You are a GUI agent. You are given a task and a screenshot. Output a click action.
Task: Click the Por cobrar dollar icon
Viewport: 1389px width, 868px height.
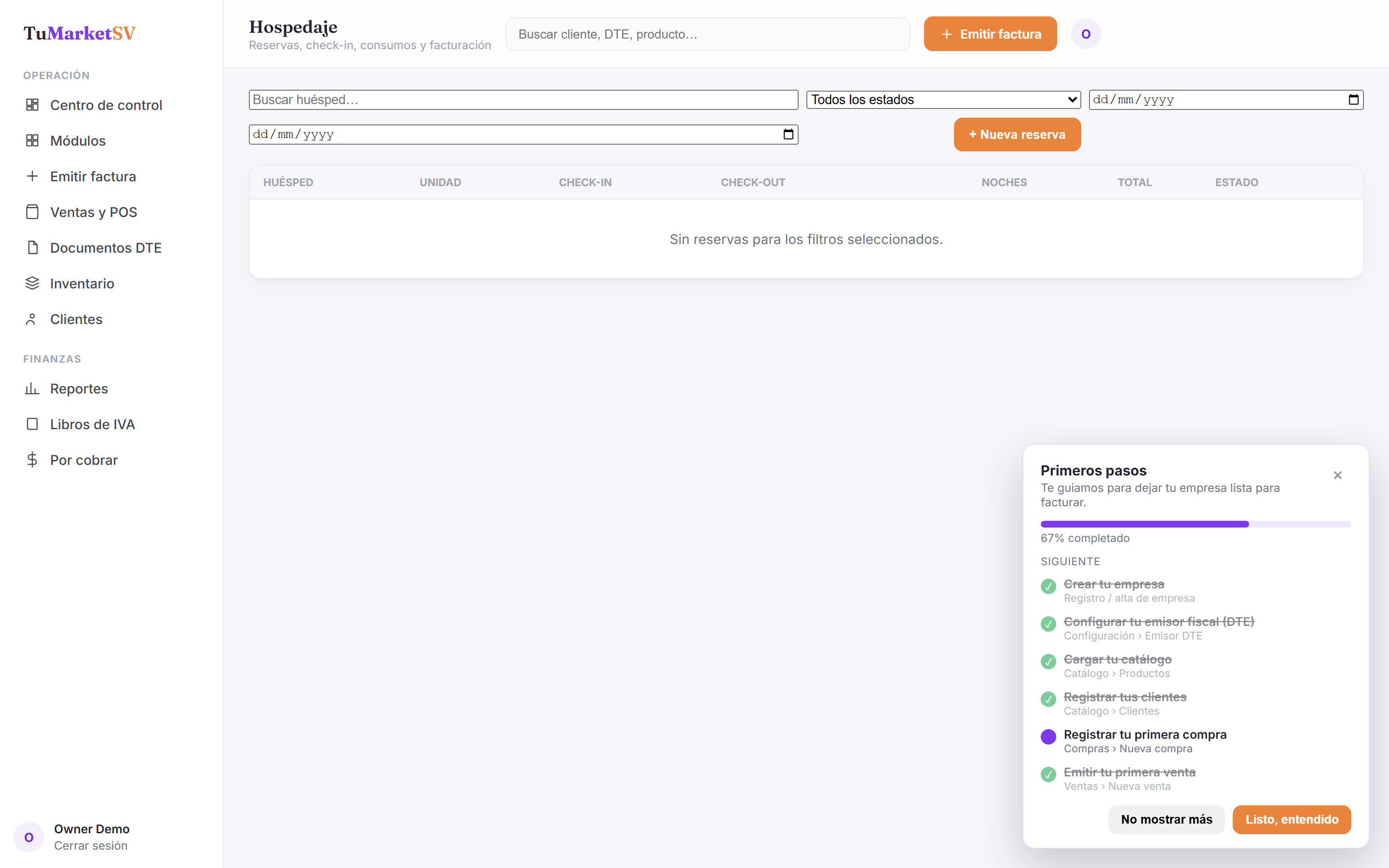coord(32,460)
